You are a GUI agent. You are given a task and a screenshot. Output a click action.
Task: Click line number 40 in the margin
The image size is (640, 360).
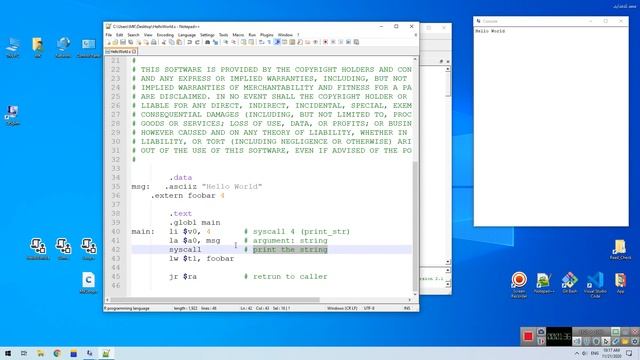pyautogui.click(x=116, y=231)
